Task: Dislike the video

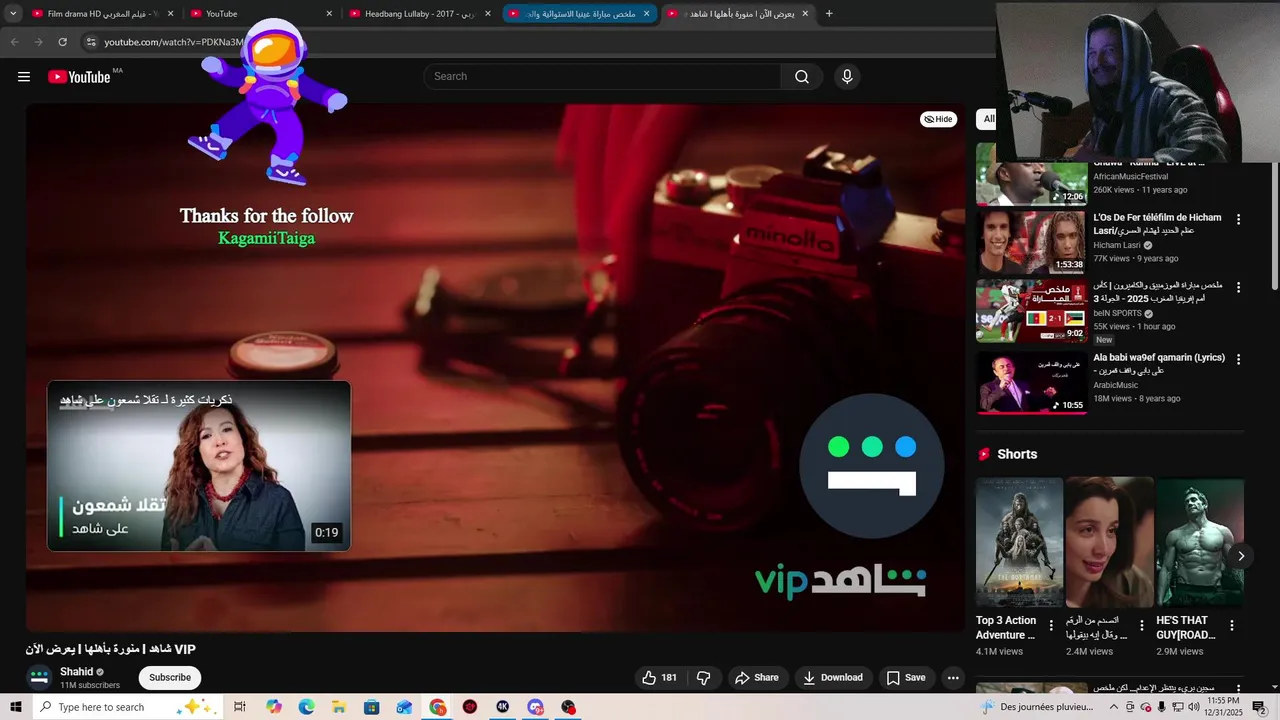Action: [704, 678]
